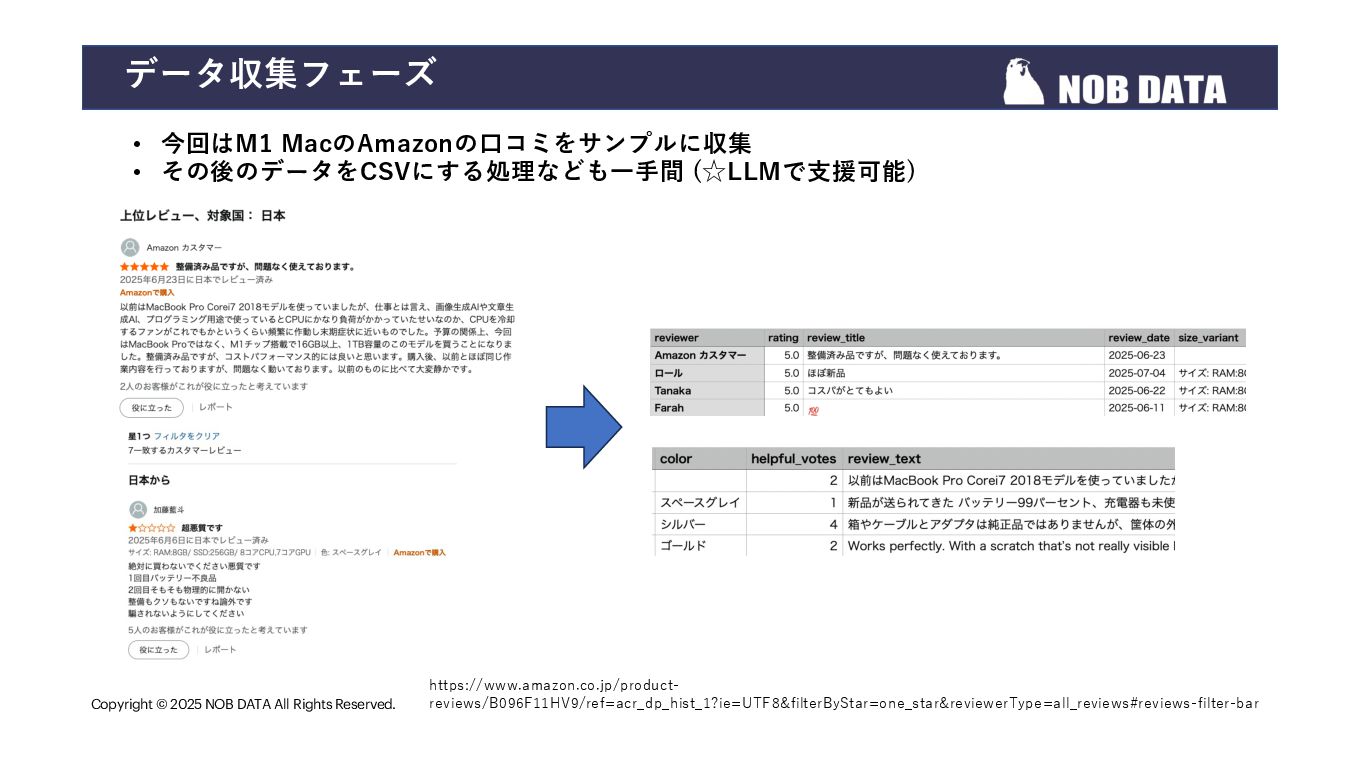Click the 💯 emoji in Farah's row
The width and height of the screenshot is (1361, 765).
tap(812, 409)
